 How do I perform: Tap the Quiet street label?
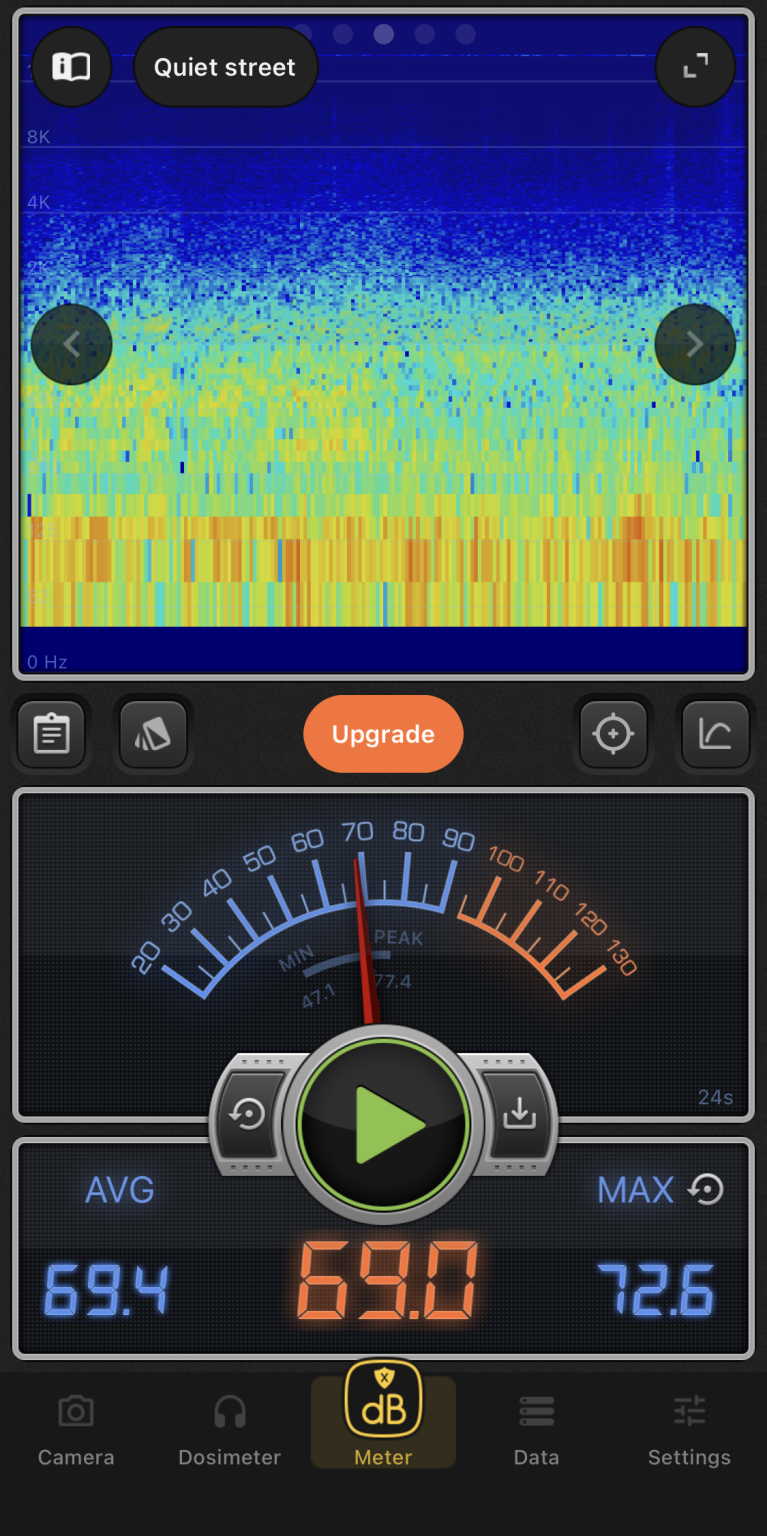(225, 67)
